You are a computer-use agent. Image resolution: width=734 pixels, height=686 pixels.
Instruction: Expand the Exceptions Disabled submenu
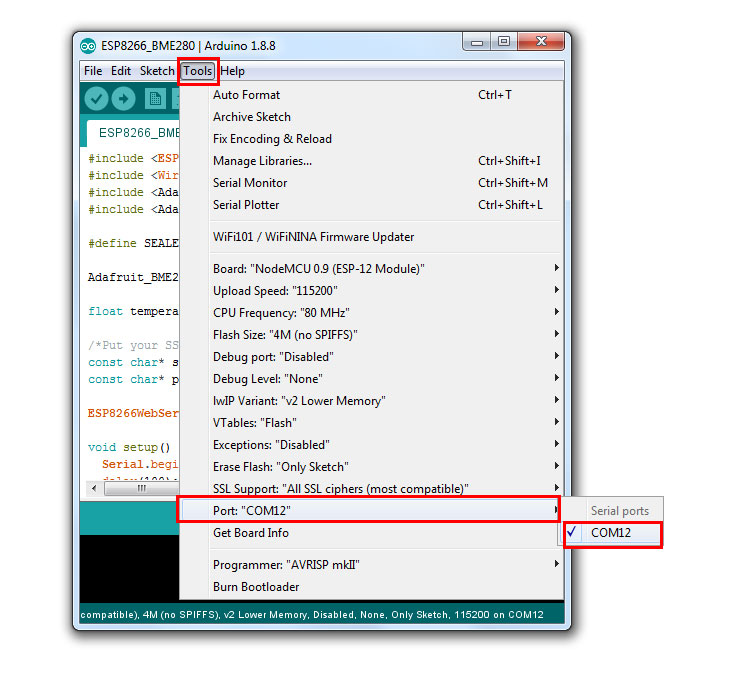tap(371, 444)
